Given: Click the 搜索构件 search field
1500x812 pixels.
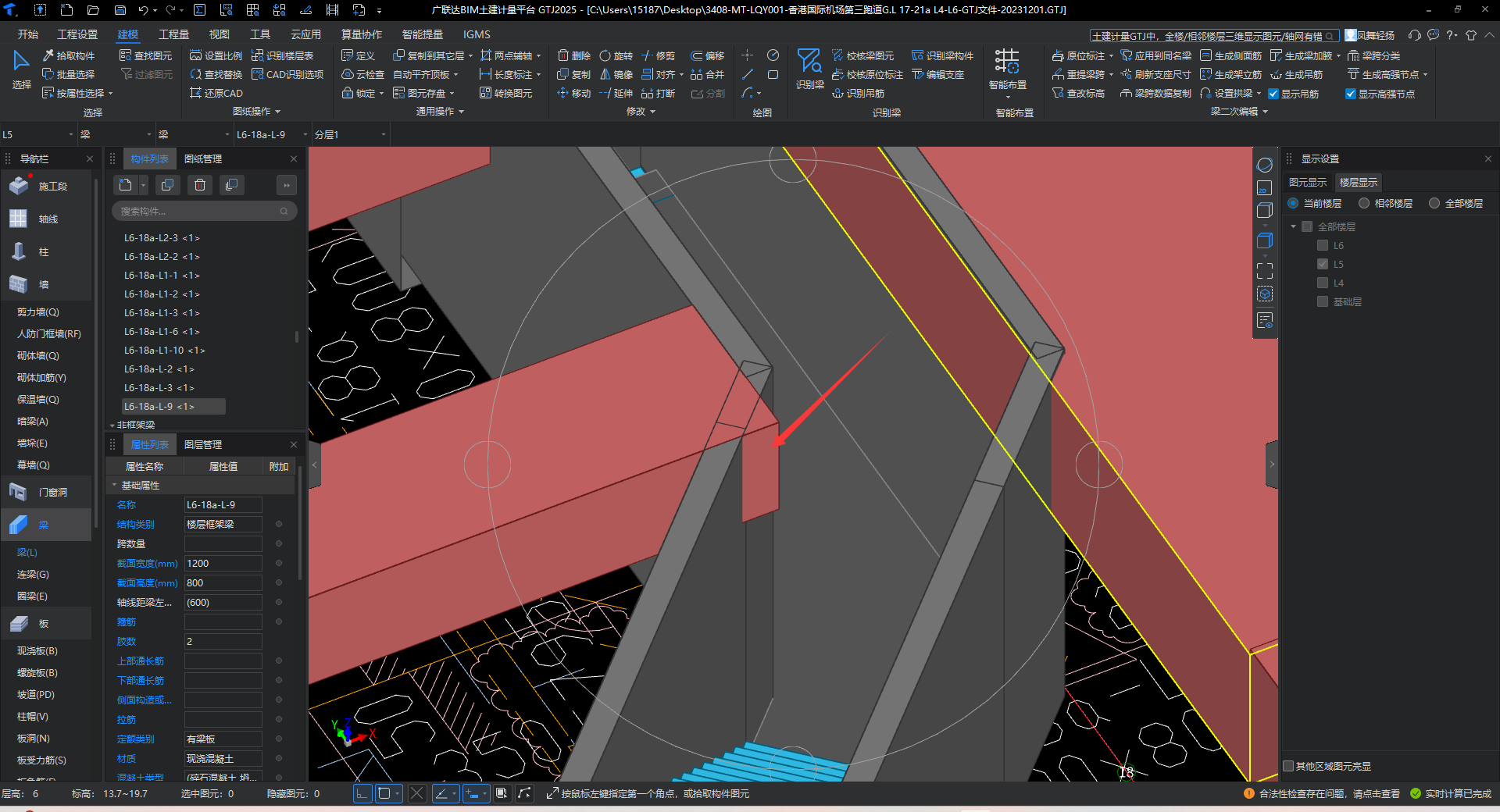Looking at the screenshot, I should (x=203, y=211).
